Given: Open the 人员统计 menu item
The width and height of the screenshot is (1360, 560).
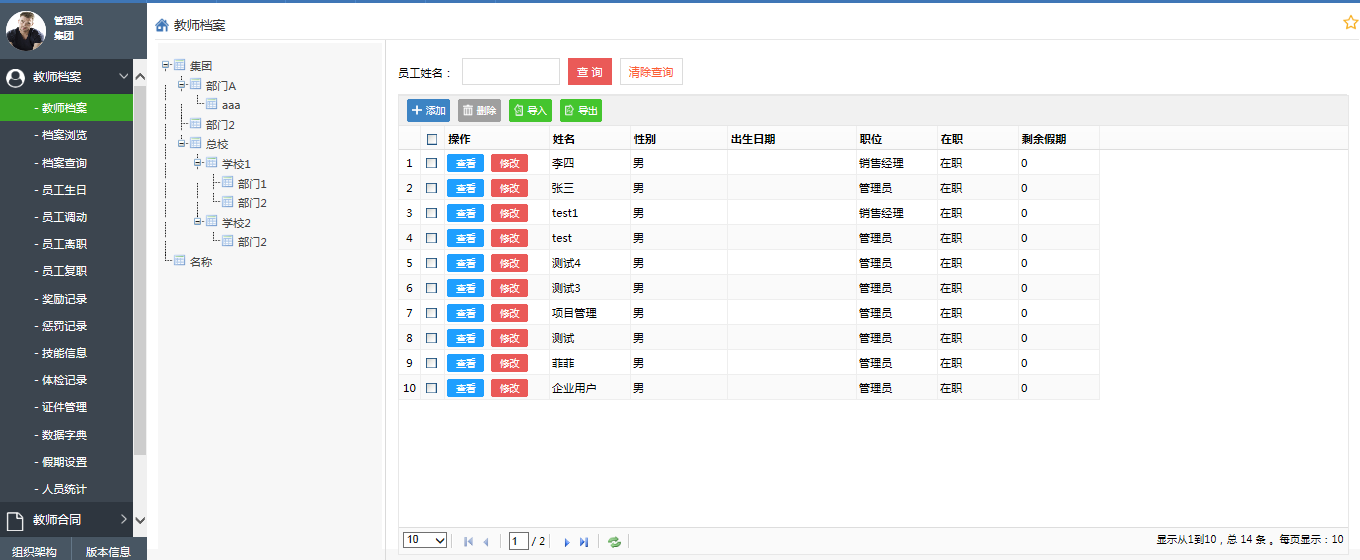Looking at the screenshot, I should click(x=66, y=489).
